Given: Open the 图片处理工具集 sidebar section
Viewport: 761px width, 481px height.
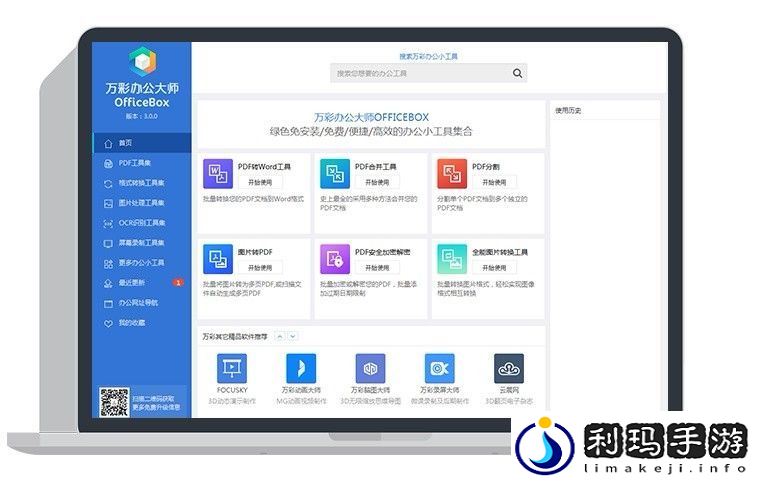Looking at the screenshot, I should [x=142, y=203].
